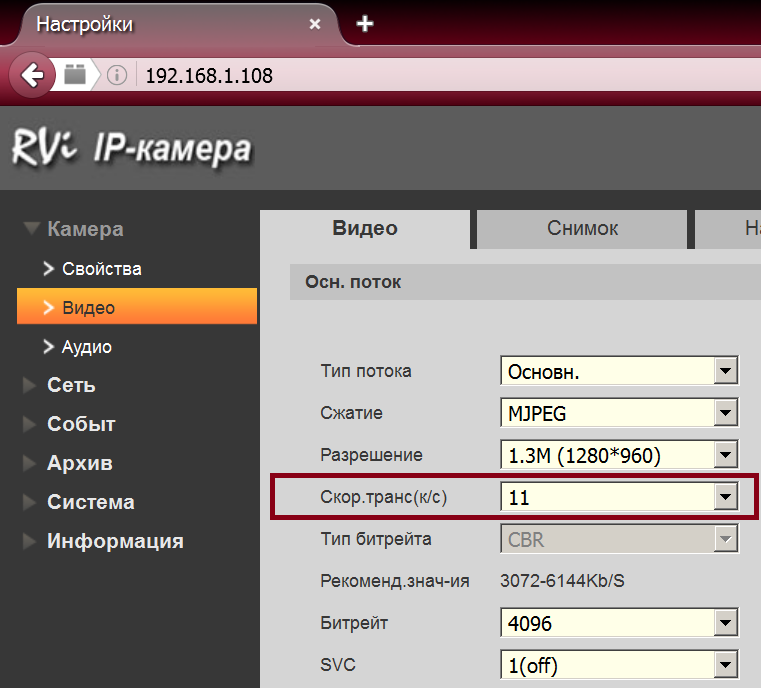The height and width of the screenshot is (688, 761).
Task: Open the Сжатие dropdown showing MJPEG
Action: [618, 413]
